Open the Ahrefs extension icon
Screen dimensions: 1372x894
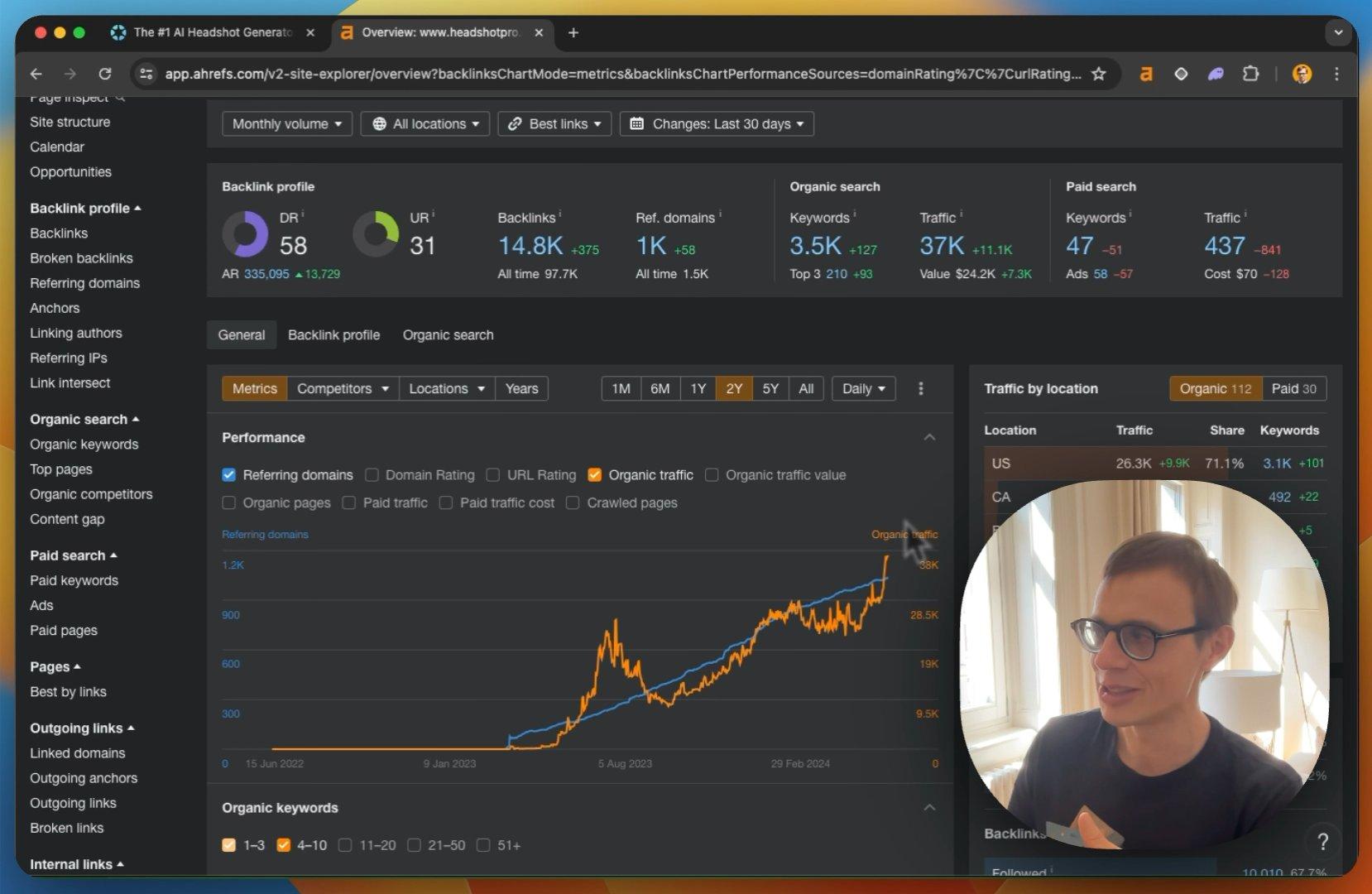[1146, 74]
